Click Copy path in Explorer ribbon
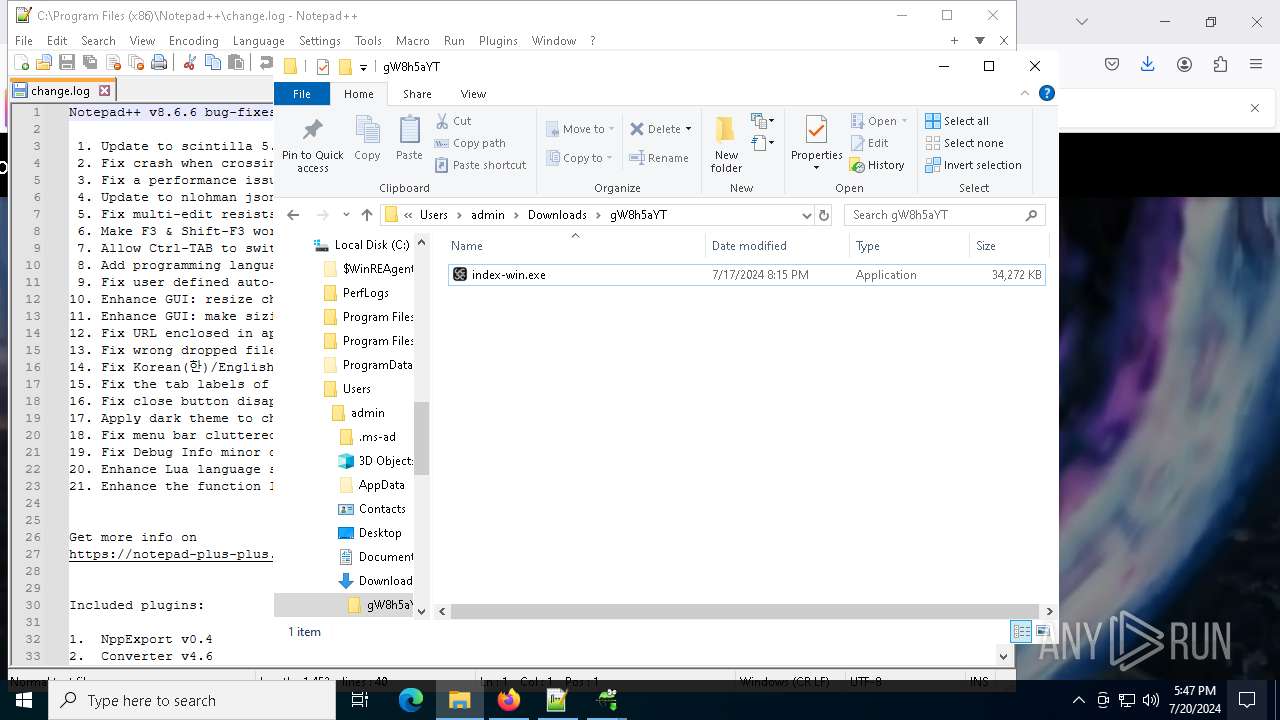The width and height of the screenshot is (1280, 720). point(471,143)
